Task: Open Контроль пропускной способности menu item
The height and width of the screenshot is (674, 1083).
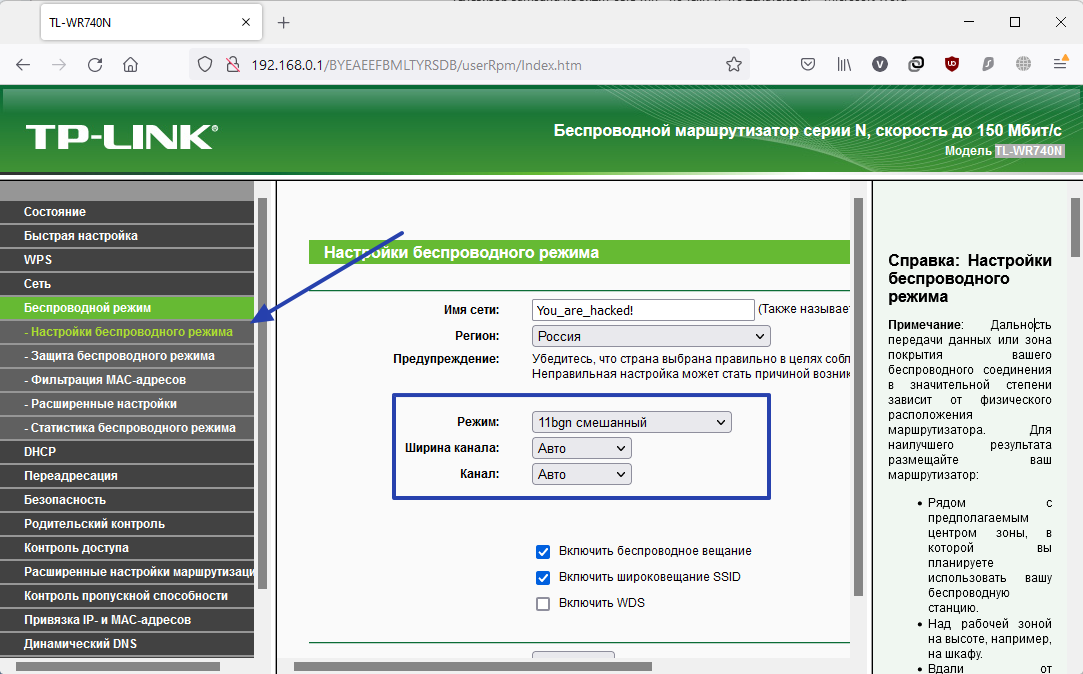Action: tap(127, 596)
